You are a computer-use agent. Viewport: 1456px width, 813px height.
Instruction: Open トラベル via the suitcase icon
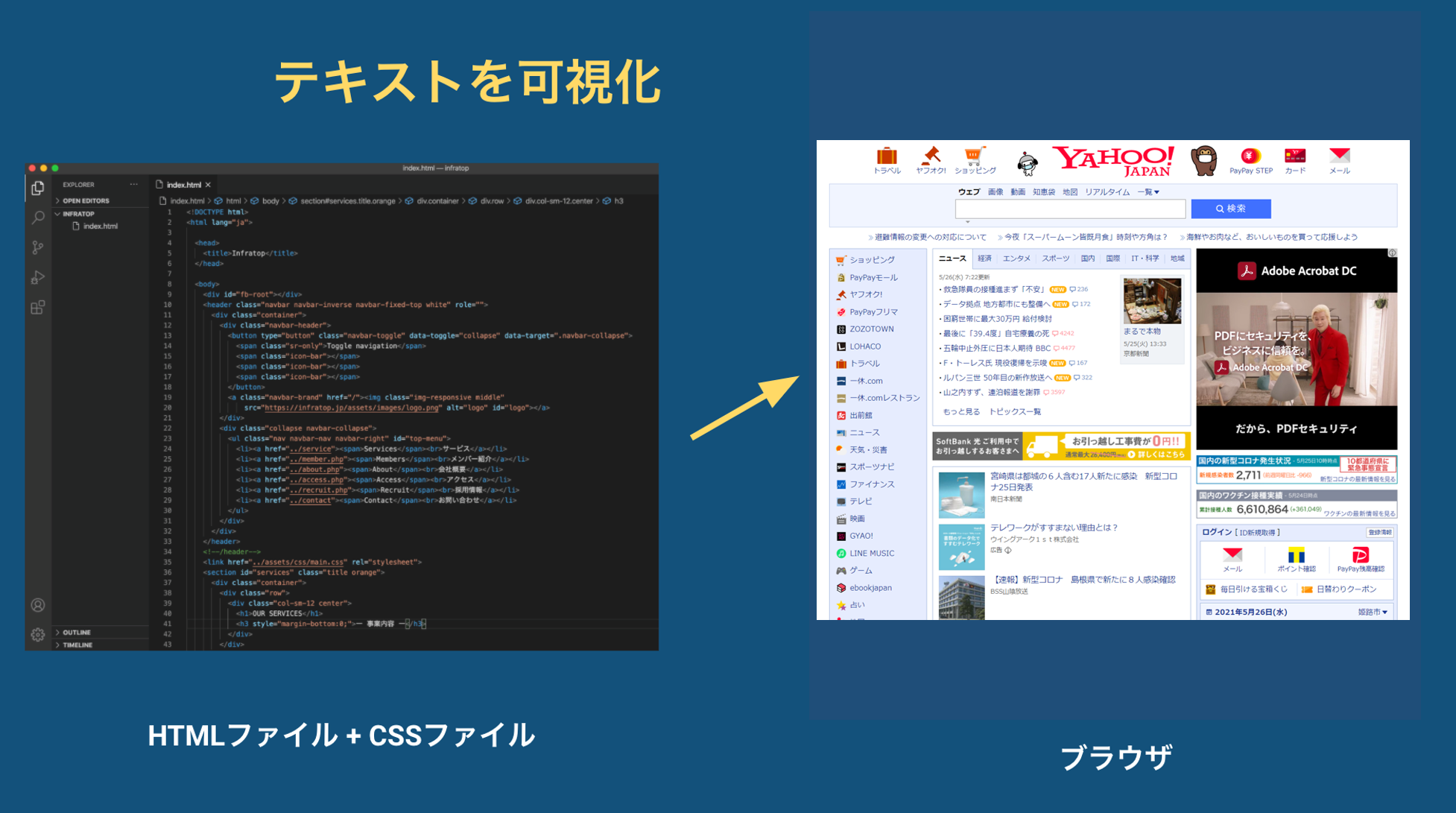886,156
